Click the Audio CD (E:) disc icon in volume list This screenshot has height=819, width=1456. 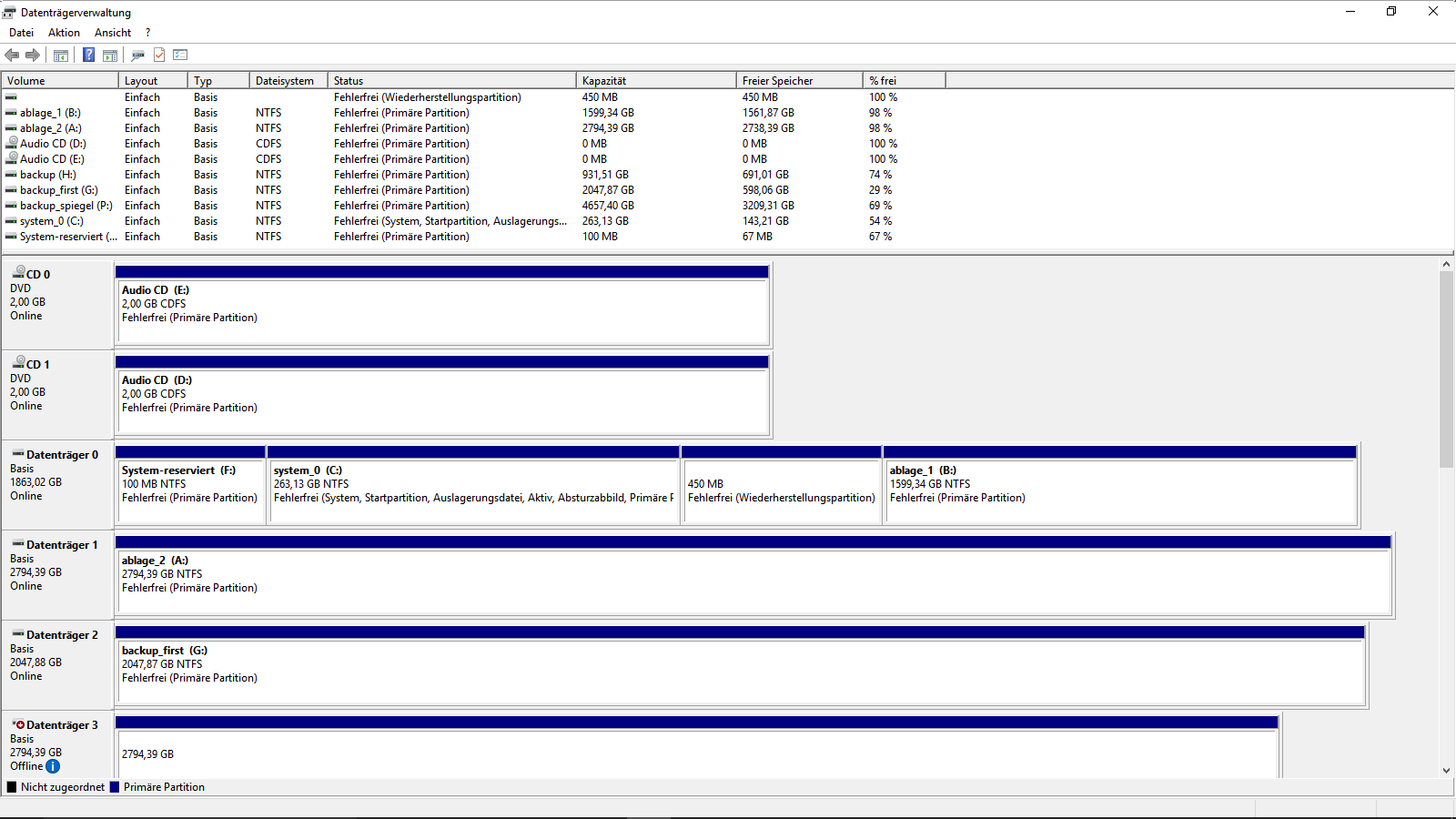[12, 158]
